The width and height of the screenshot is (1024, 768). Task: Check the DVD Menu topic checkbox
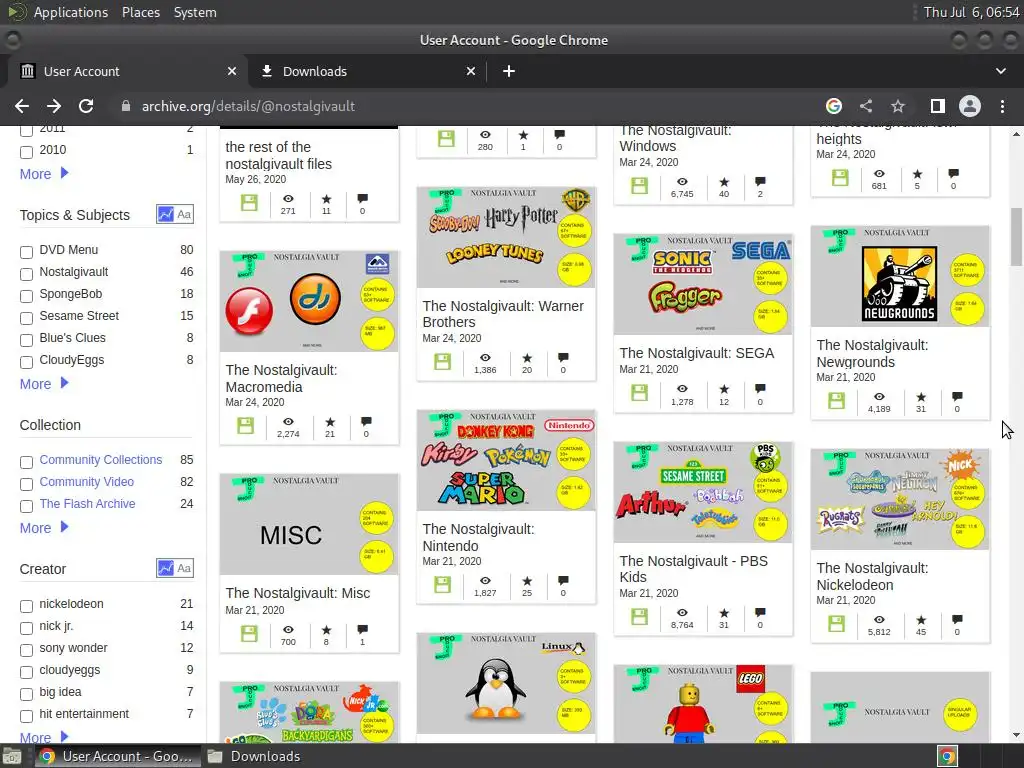click(26, 252)
